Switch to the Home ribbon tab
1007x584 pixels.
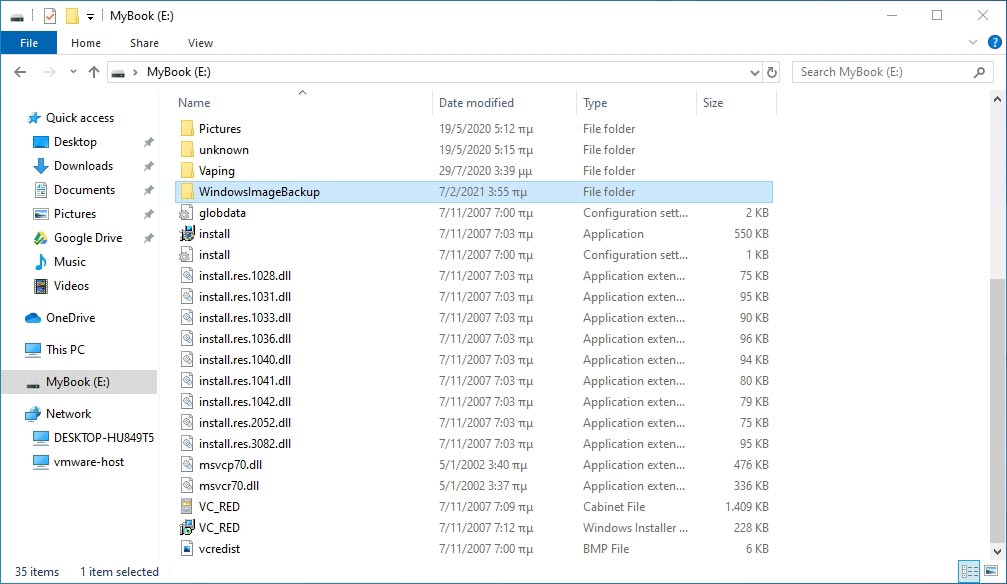(86, 43)
